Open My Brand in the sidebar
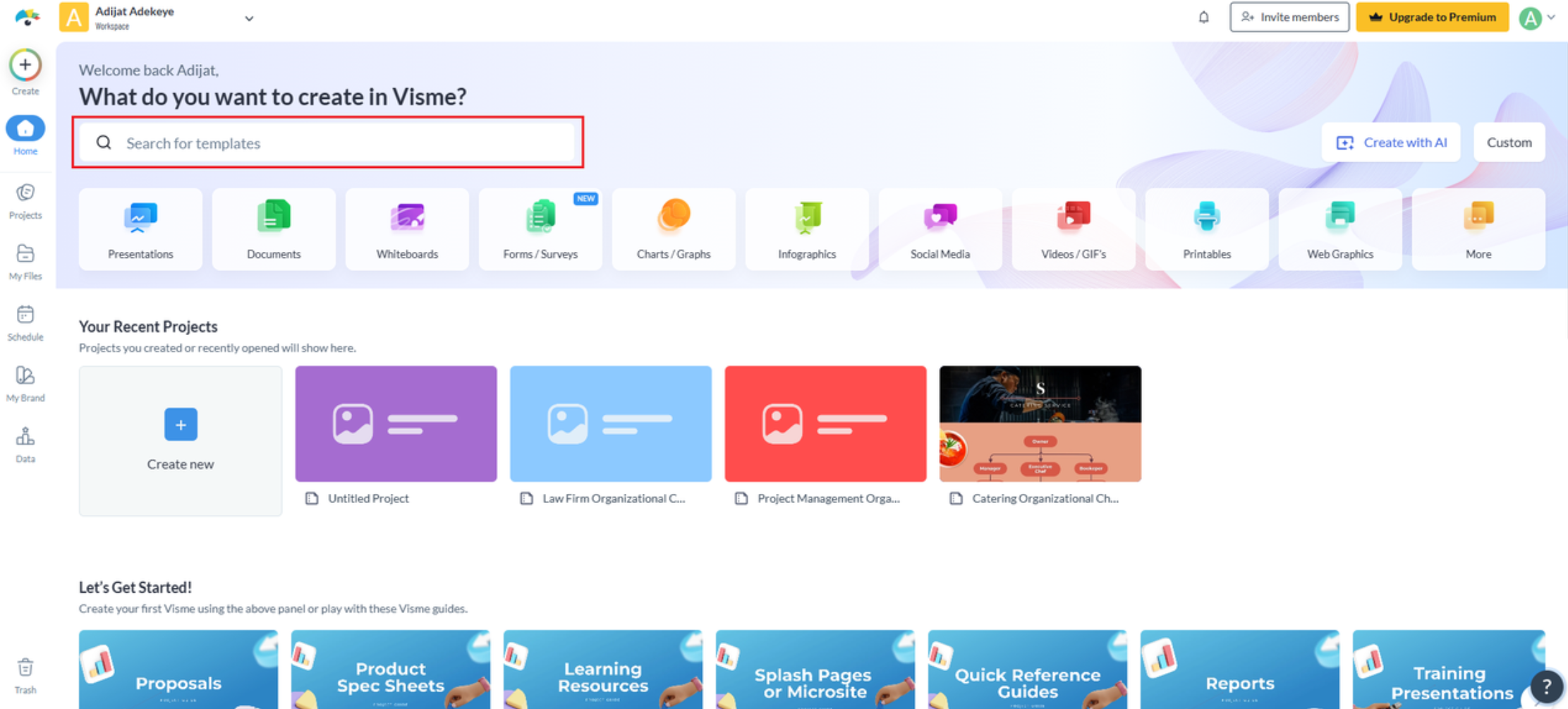The image size is (1568, 709). (25, 384)
